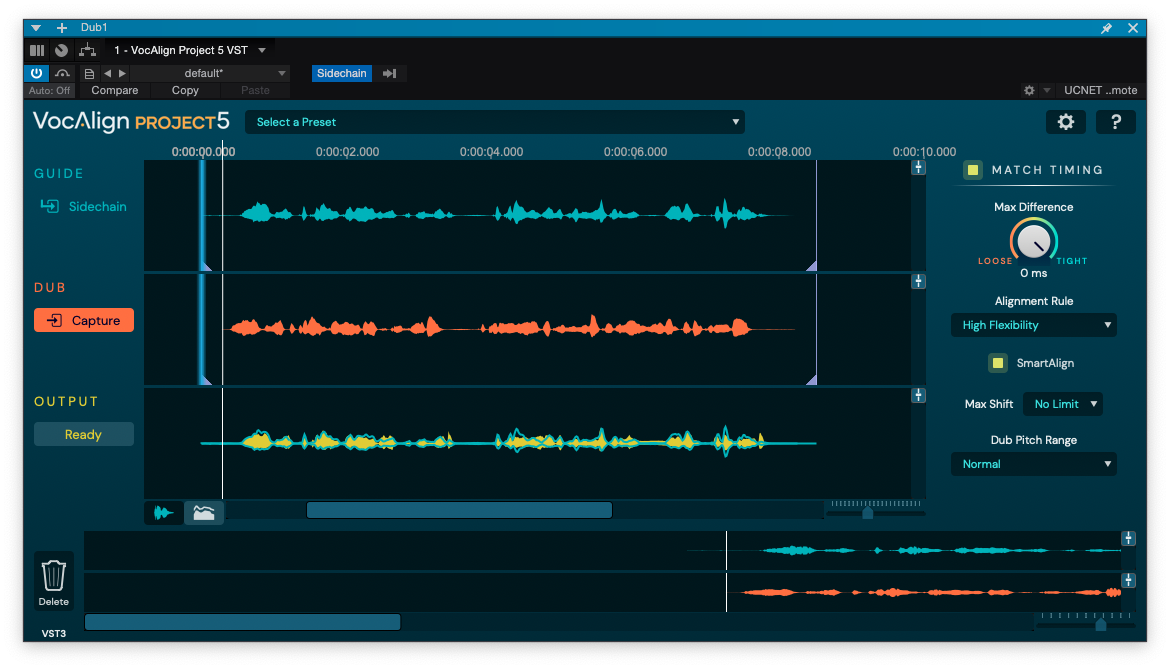Close the Dub1 plugin window

[1133, 28]
